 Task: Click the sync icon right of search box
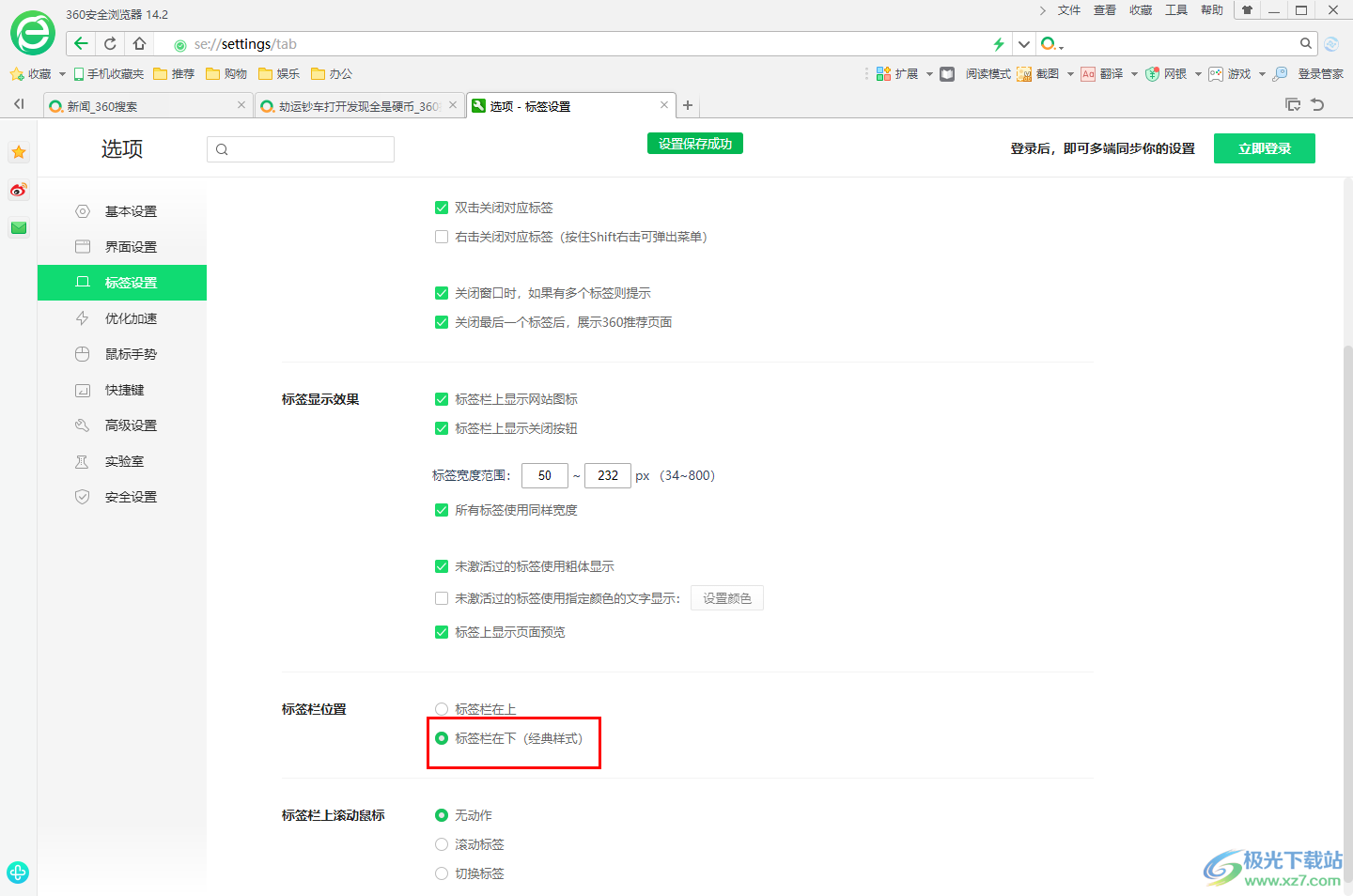point(1331,44)
